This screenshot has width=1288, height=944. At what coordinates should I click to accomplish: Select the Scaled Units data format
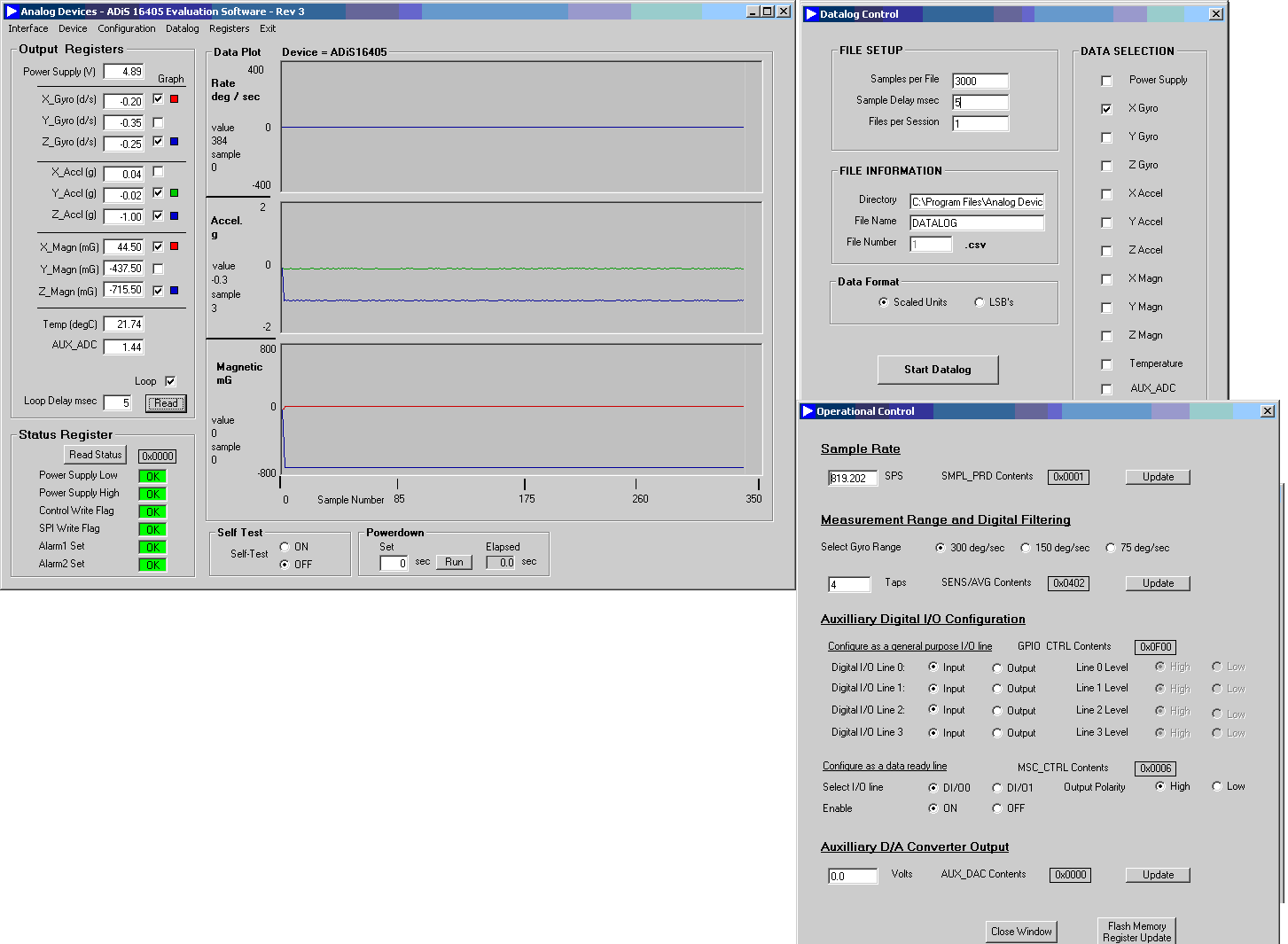[x=883, y=302]
